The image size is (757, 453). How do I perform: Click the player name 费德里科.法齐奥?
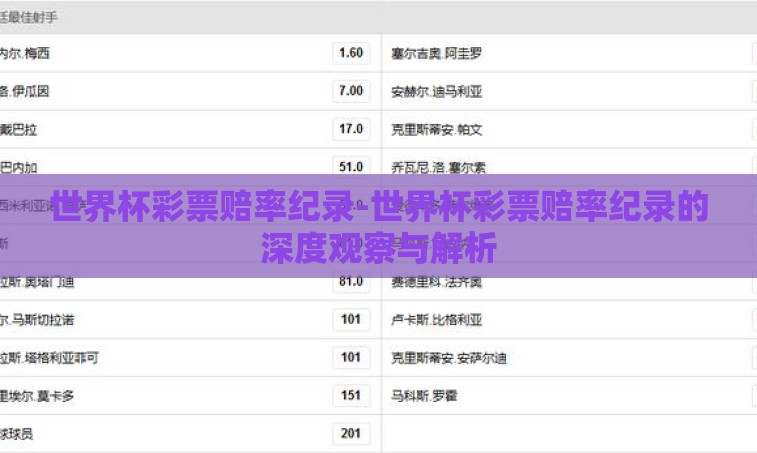pos(436,282)
